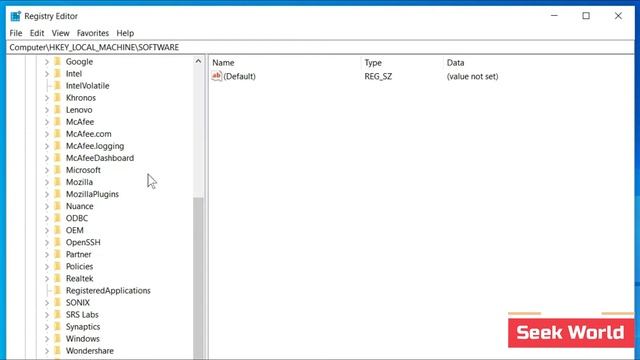The width and height of the screenshot is (640, 360).
Task: Select the Realtek key label
Action: click(80, 278)
